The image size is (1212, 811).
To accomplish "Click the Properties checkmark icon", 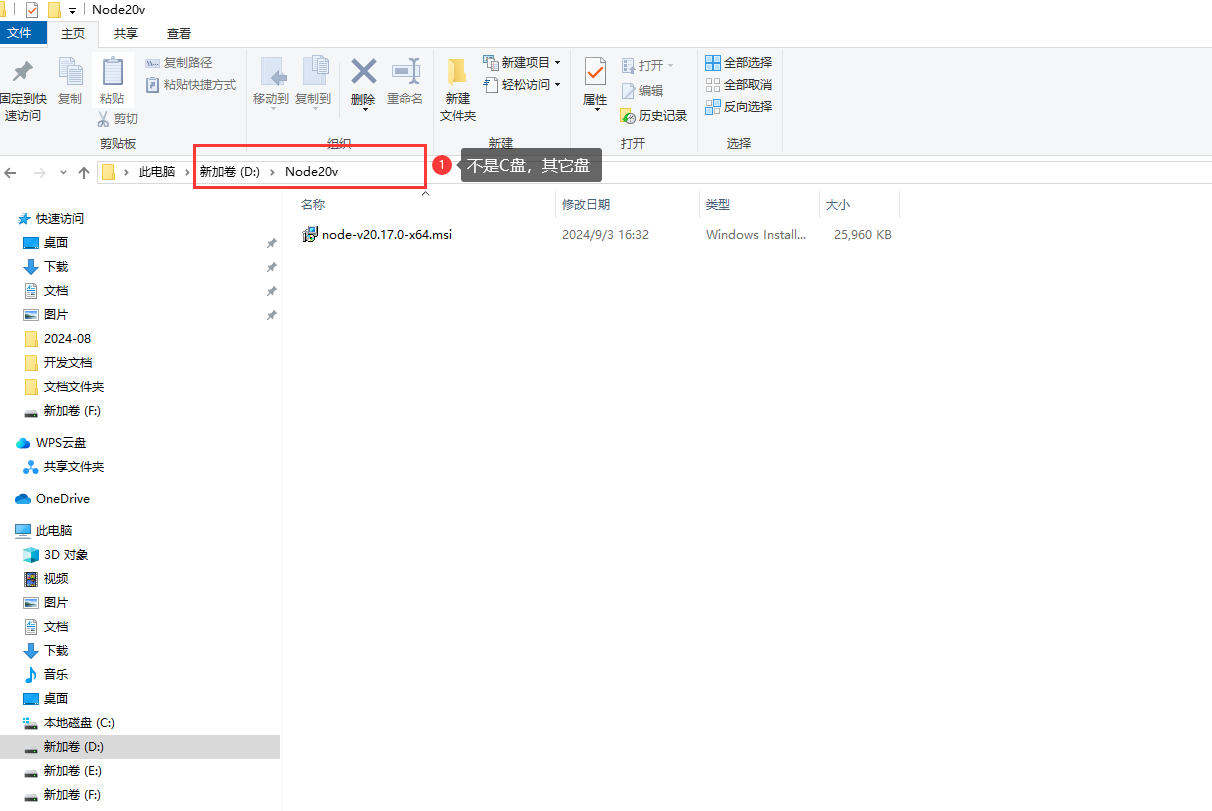I will (595, 71).
